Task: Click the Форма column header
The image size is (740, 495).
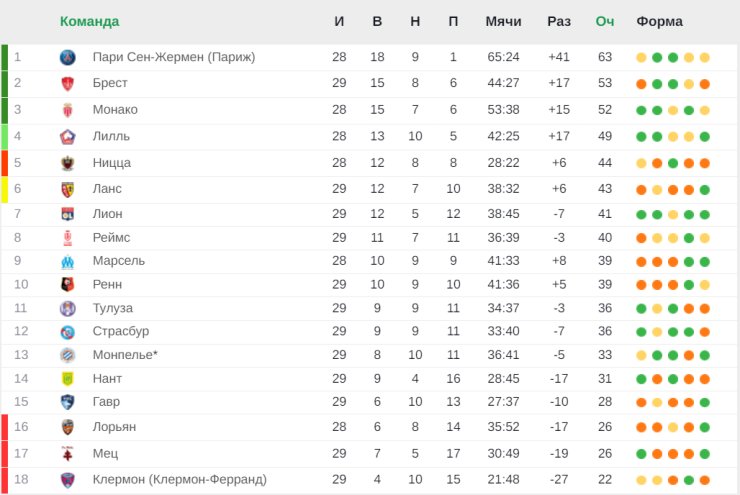Action: [659, 21]
